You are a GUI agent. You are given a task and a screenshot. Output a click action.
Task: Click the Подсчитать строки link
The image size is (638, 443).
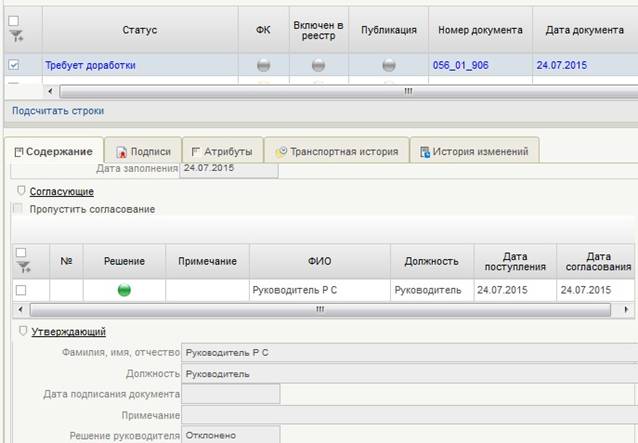pos(57,110)
